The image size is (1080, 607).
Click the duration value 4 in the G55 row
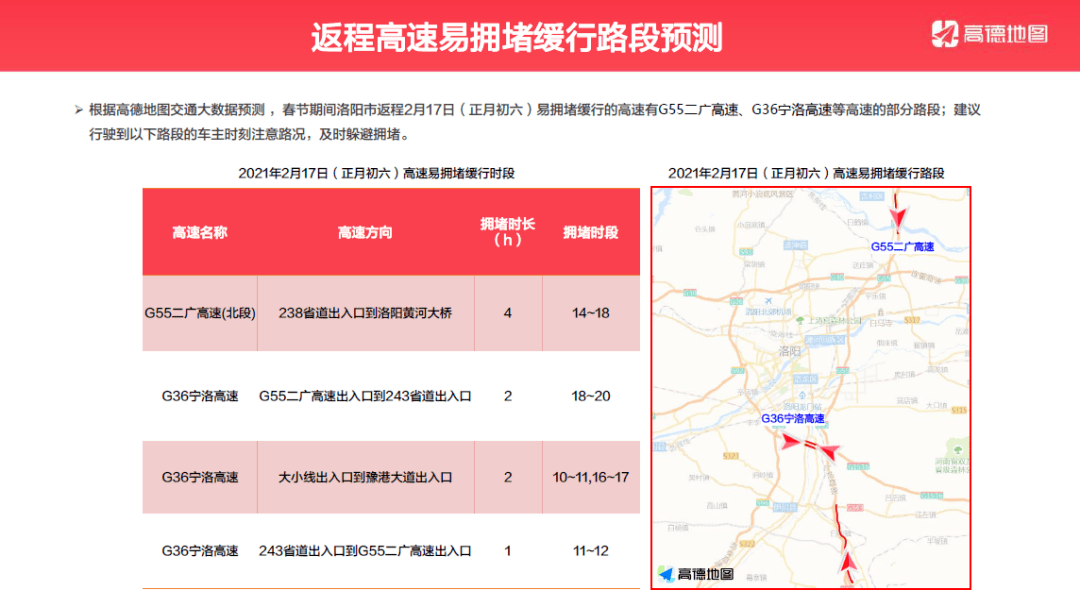point(508,313)
